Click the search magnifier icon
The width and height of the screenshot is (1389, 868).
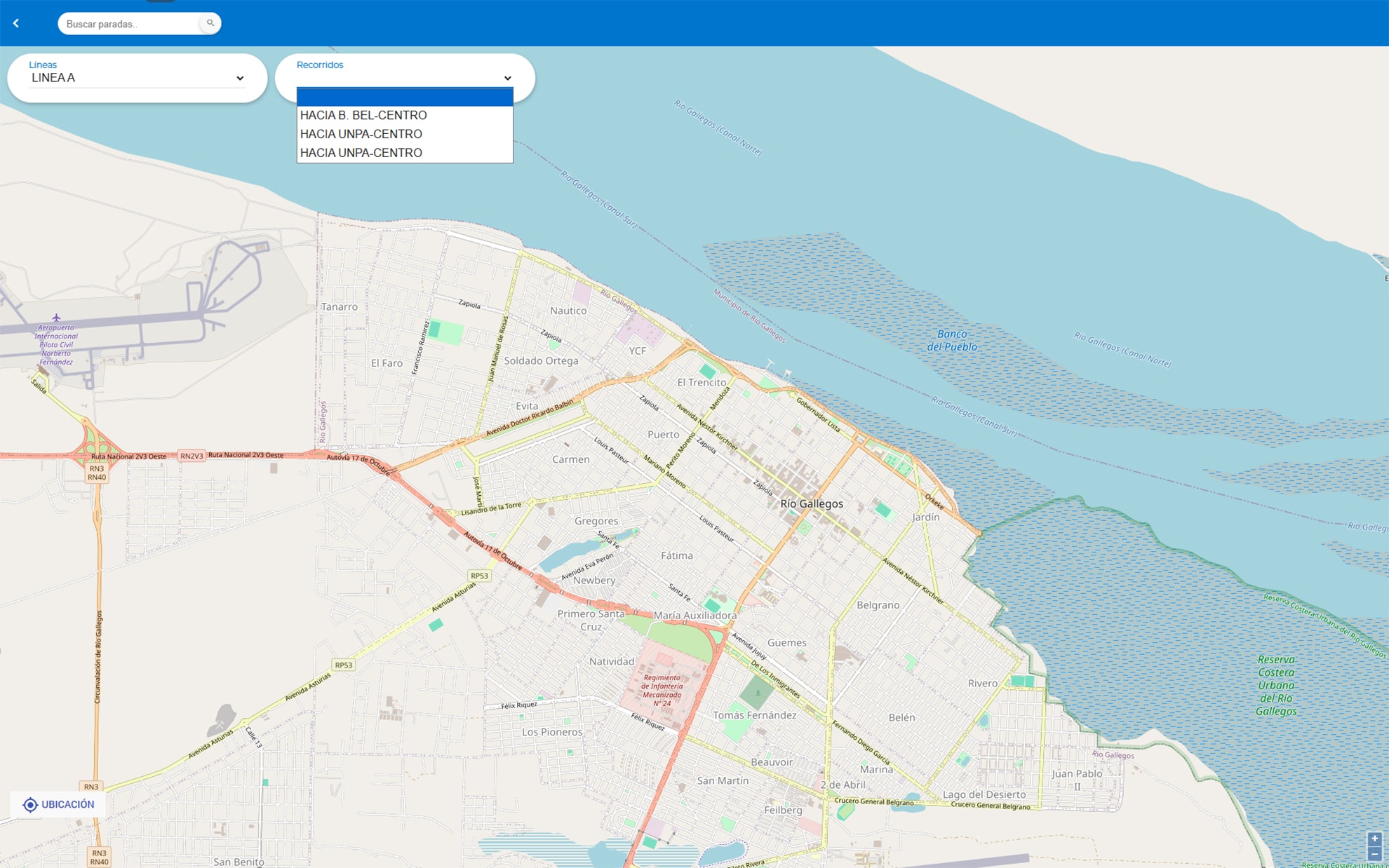210,23
